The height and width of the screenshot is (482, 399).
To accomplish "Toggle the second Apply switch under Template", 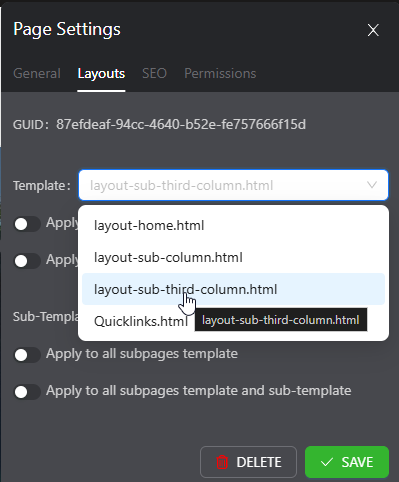I will [27, 261].
